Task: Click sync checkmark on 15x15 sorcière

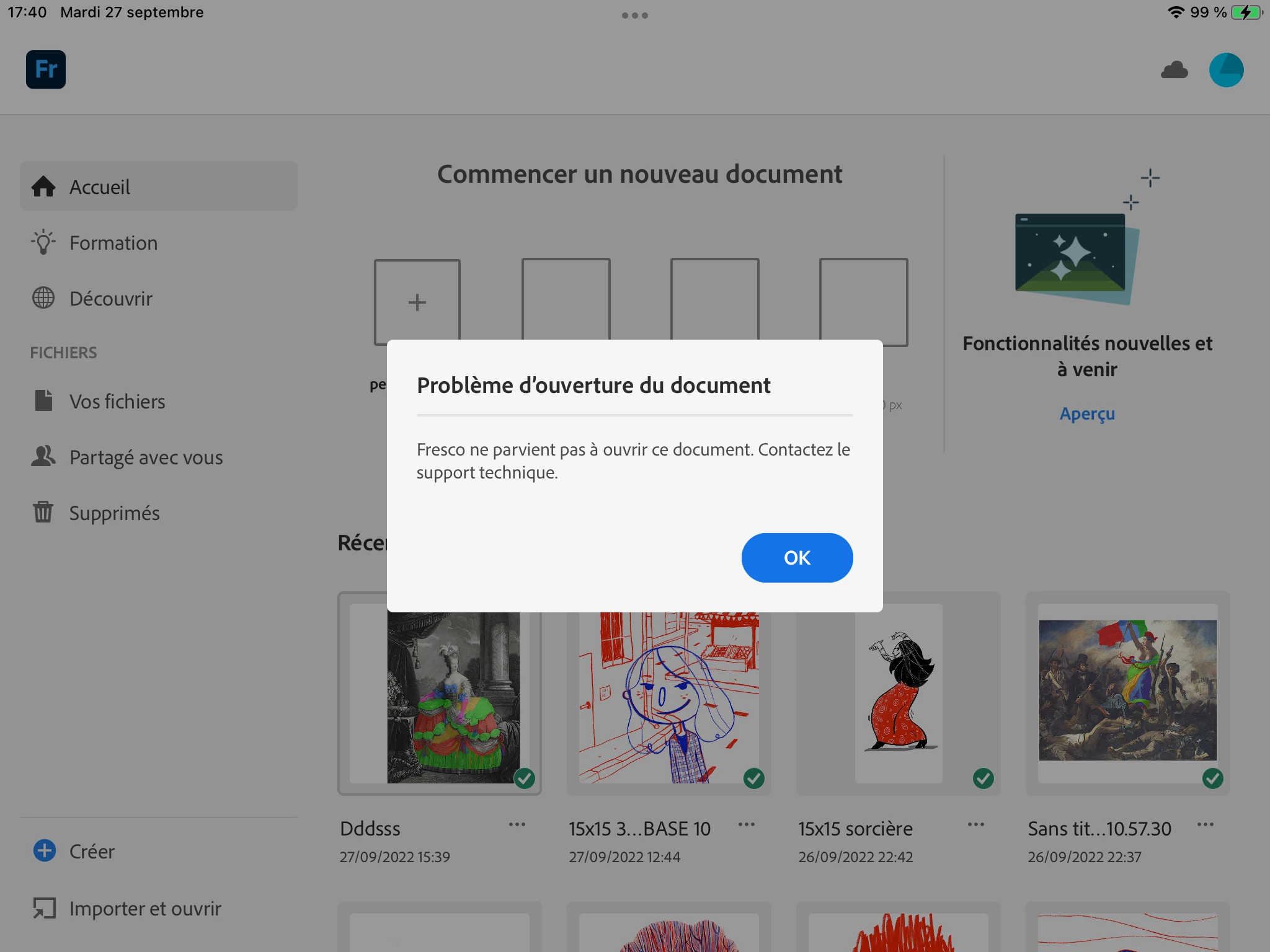Action: pyautogui.click(x=984, y=778)
